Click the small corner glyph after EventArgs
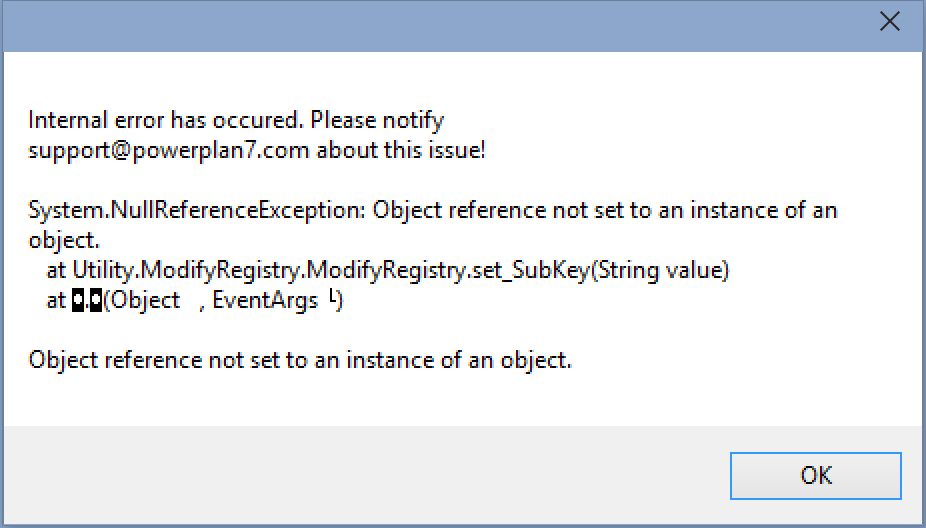Screen dimensions: 926x528 333,298
